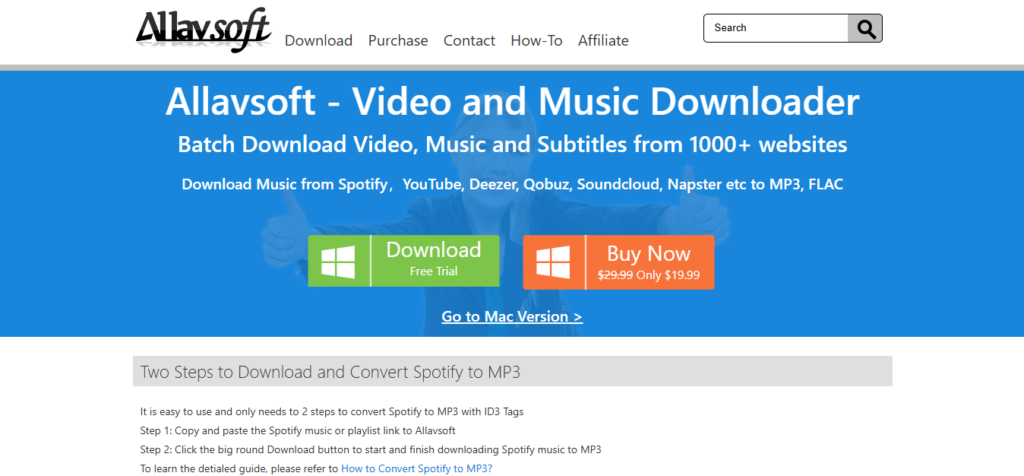The height and width of the screenshot is (476, 1024).
Task: Follow the Go to Mac Version link
Action: click(x=512, y=317)
